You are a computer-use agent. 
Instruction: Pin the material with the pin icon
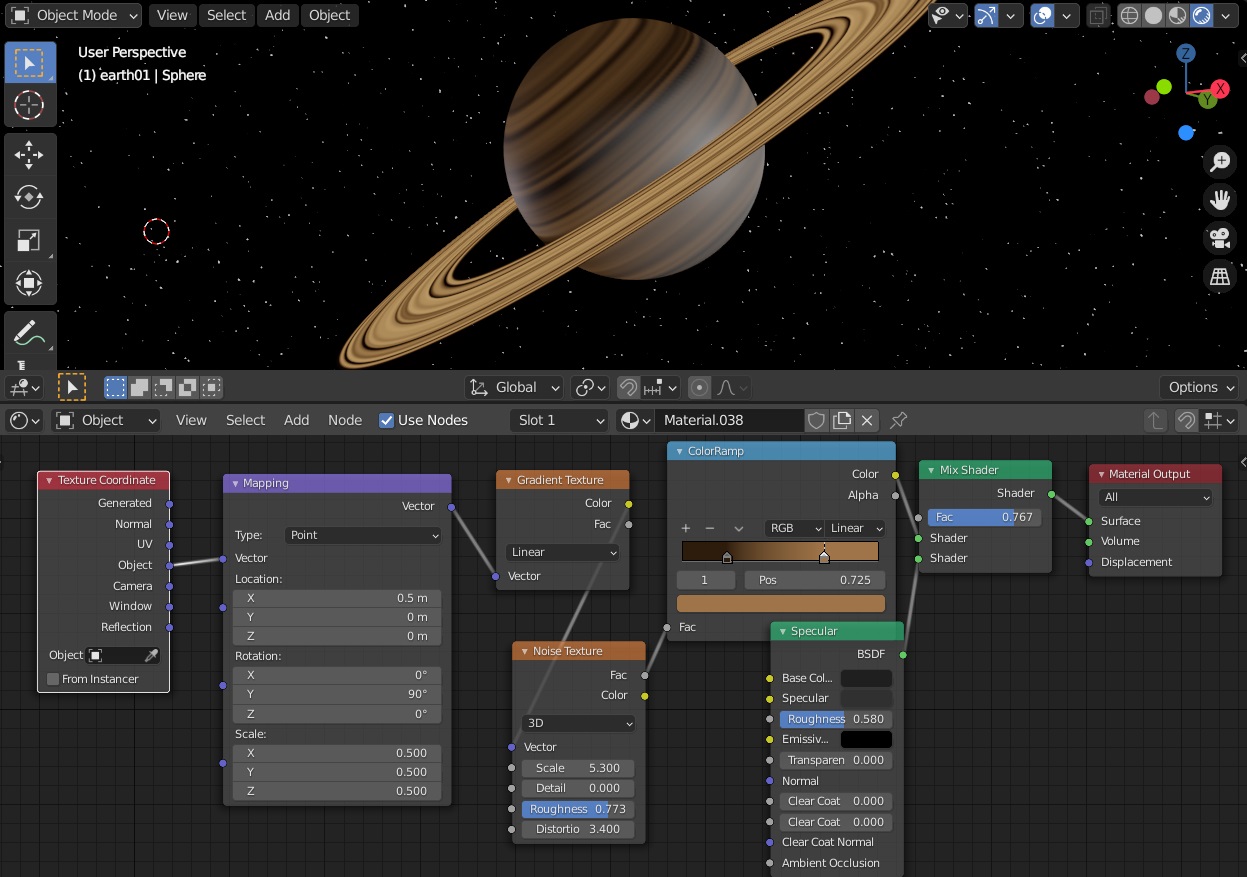(898, 420)
